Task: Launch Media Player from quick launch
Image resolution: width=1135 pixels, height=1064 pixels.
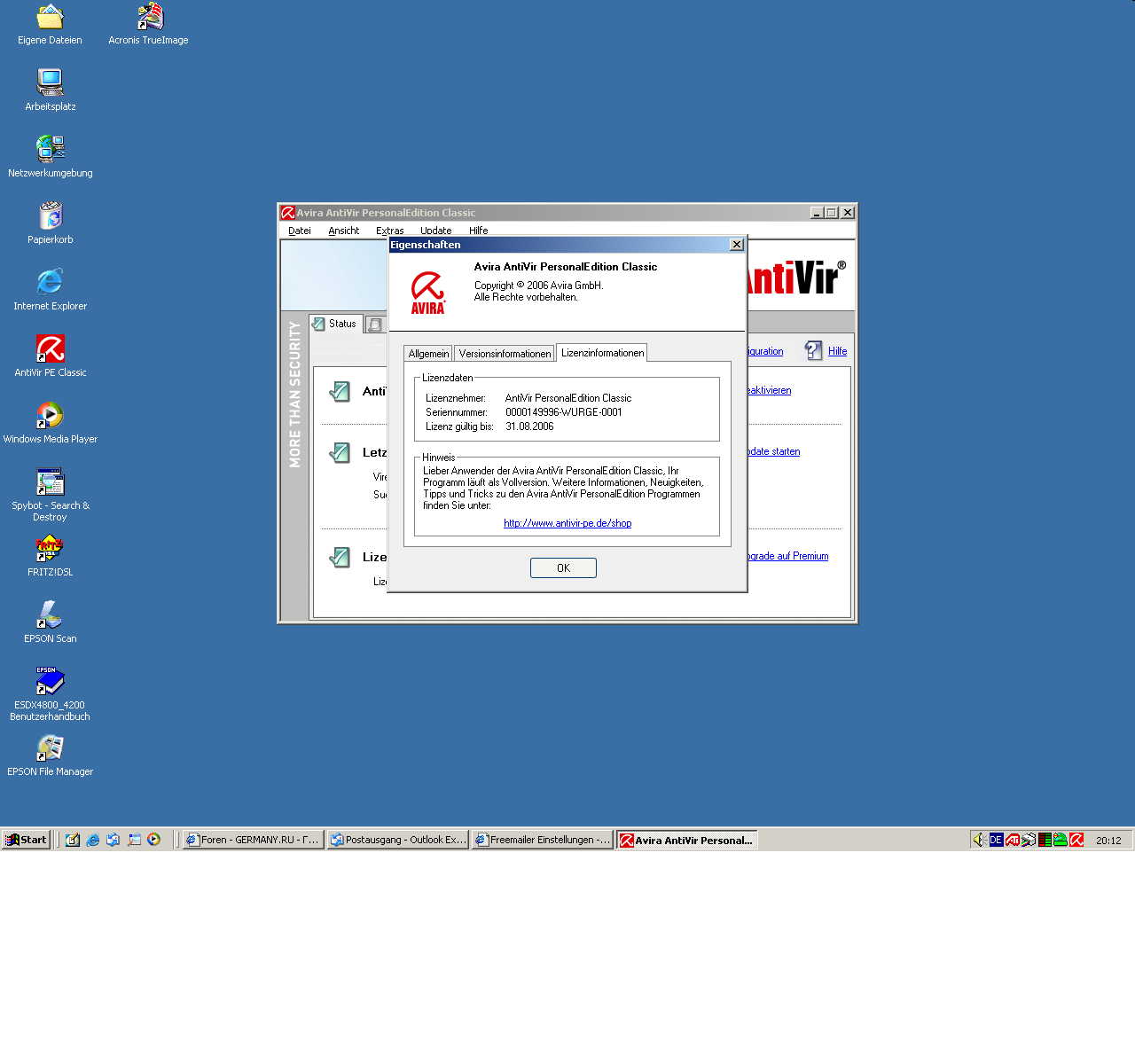Action: [154, 840]
